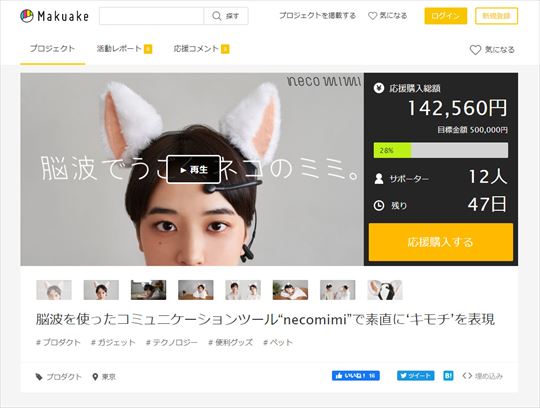Click the 気になる text in tab row

pyautogui.click(x=500, y=50)
